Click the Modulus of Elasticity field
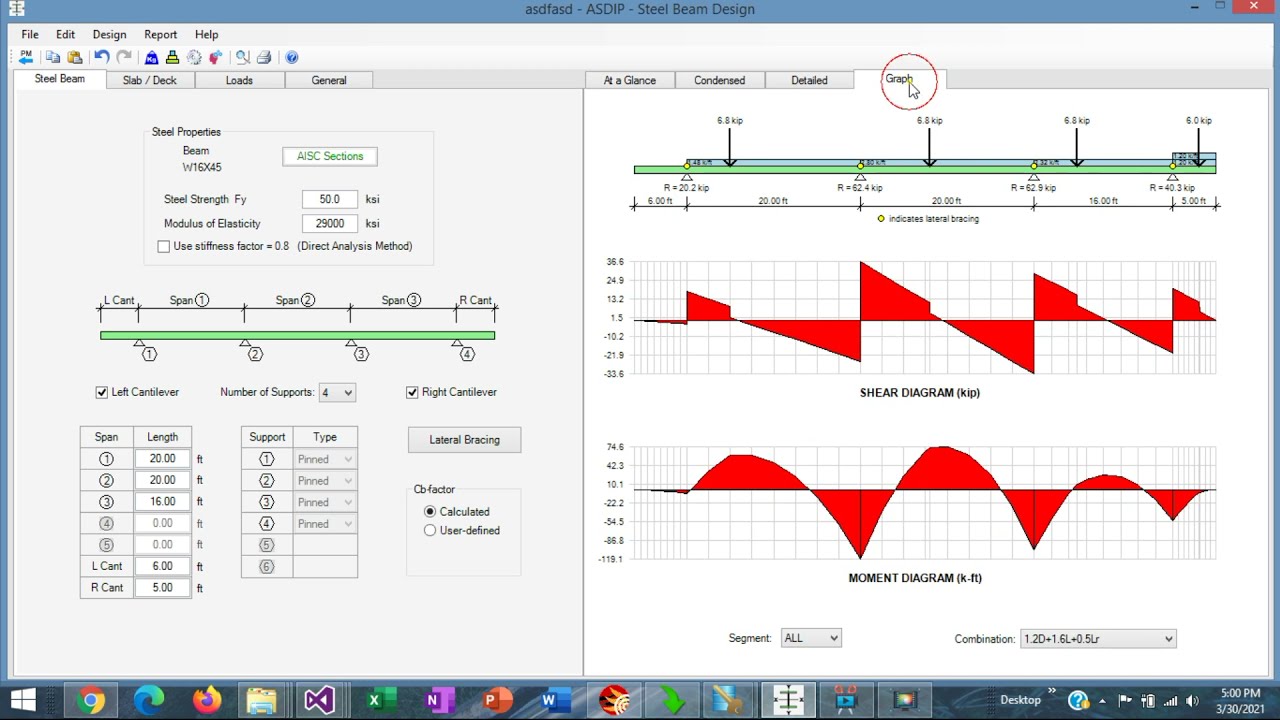The width and height of the screenshot is (1280, 720). (330, 224)
